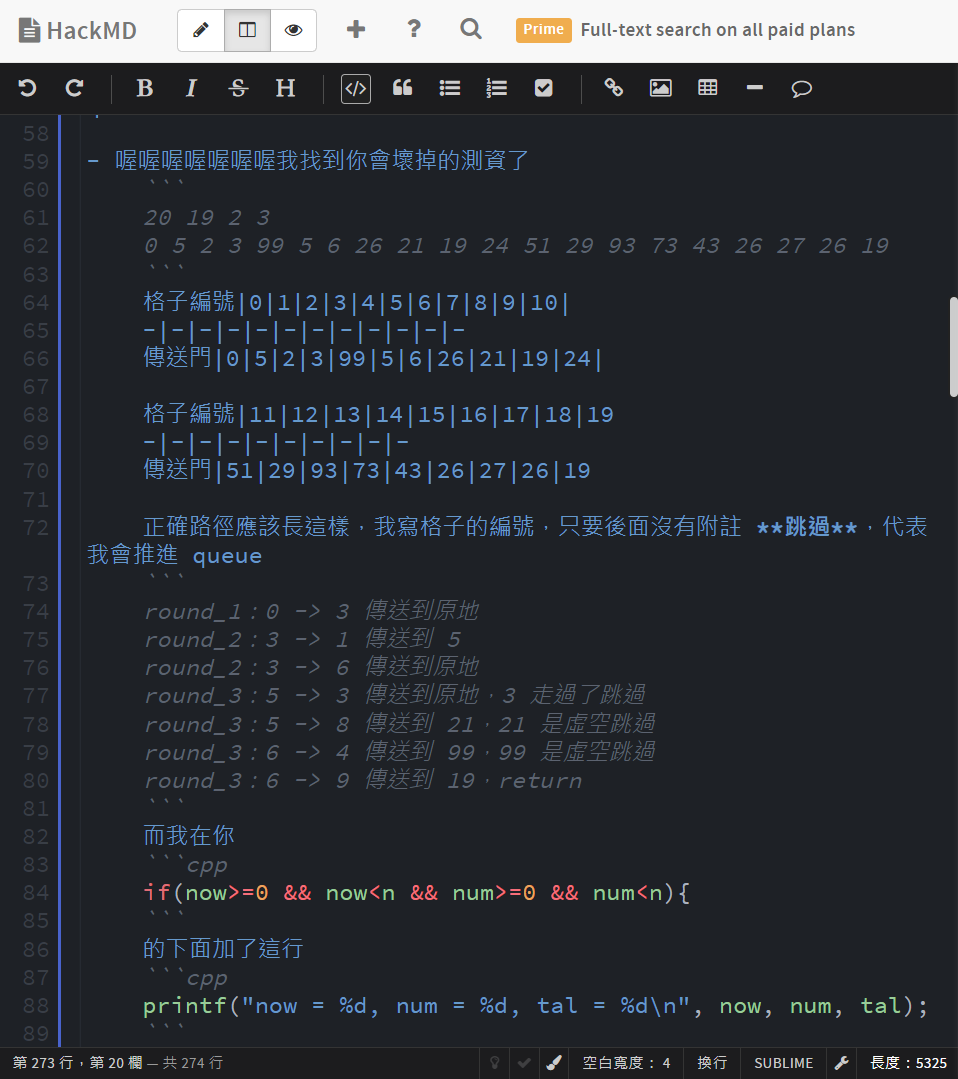Image resolution: width=958 pixels, height=1079 pixels.
Task: Insert a comment bubble
Action: click(802, 88)
